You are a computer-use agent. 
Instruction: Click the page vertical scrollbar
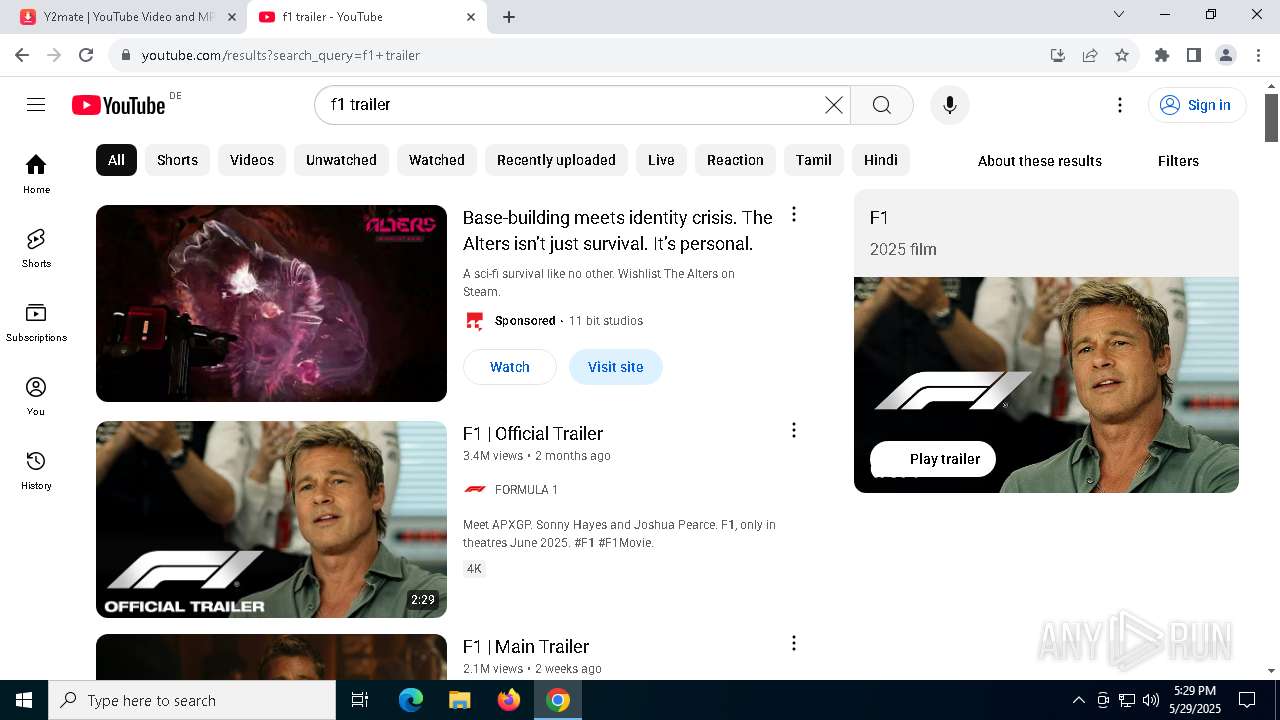click(x=1271, y=118)
